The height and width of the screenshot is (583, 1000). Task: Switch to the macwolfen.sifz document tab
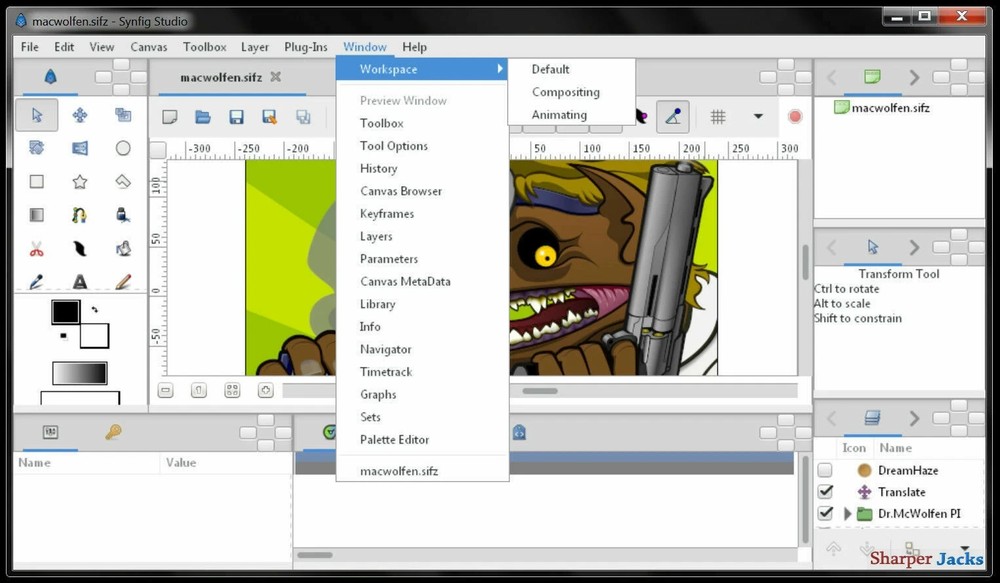coord(221,77)
